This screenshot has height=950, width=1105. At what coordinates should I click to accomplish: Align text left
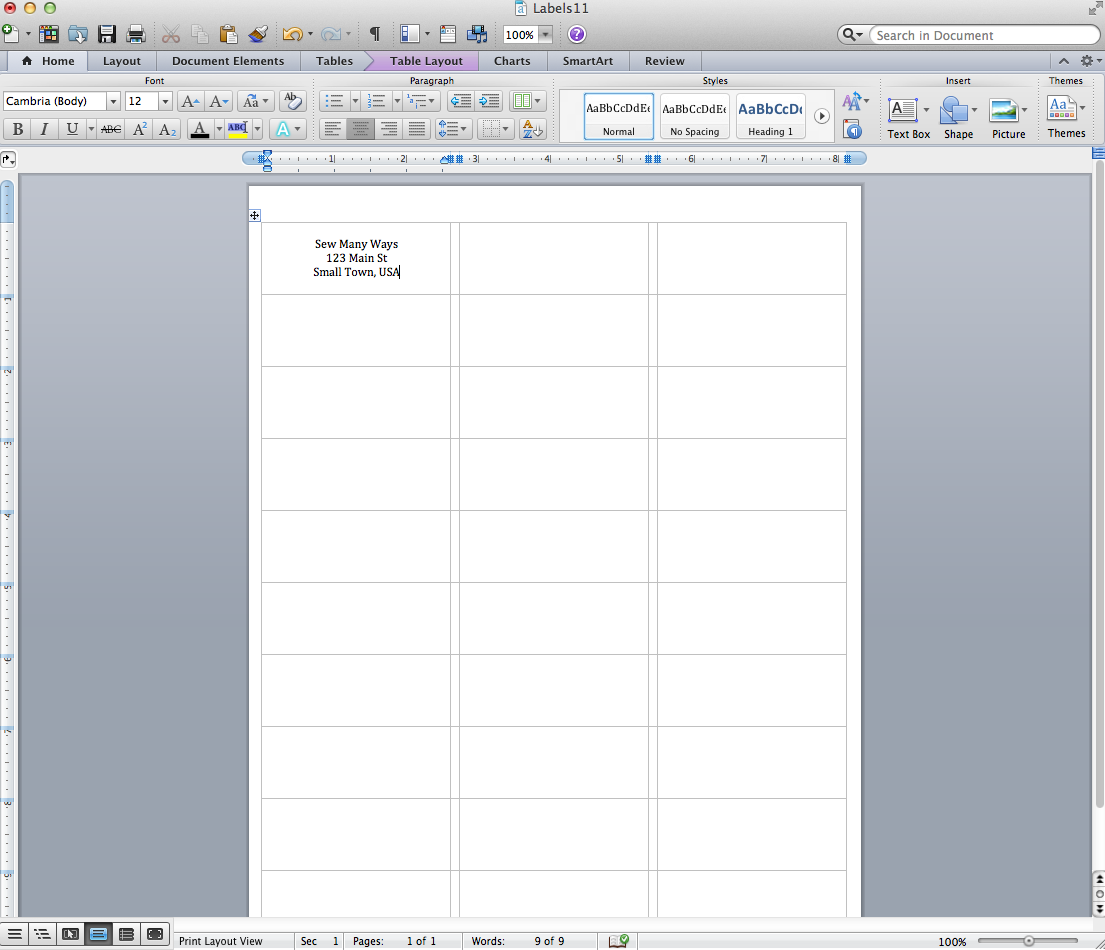[333, 129]
